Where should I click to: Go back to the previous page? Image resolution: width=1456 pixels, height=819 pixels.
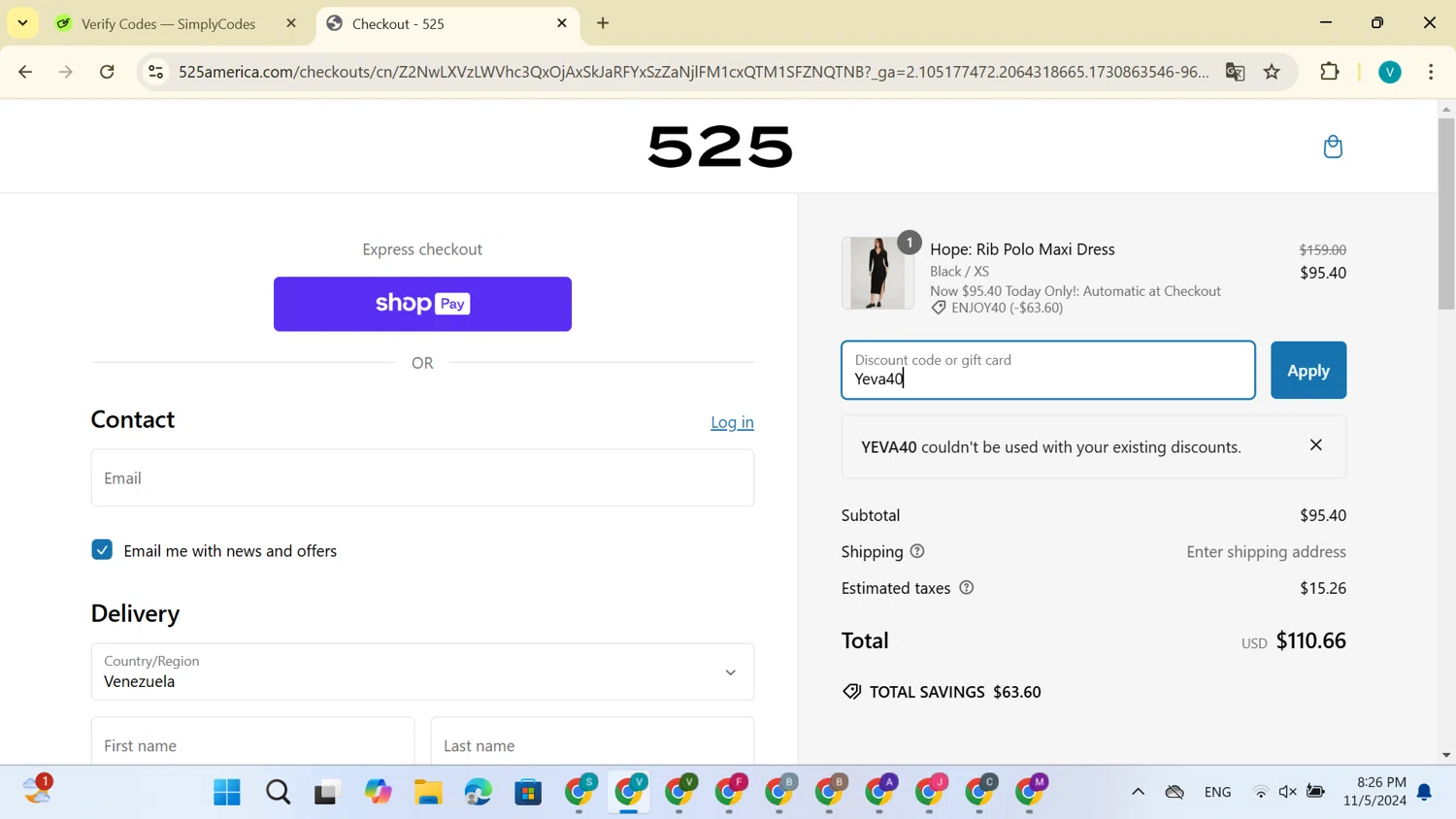pyautogui.click(x=25, y=72)
